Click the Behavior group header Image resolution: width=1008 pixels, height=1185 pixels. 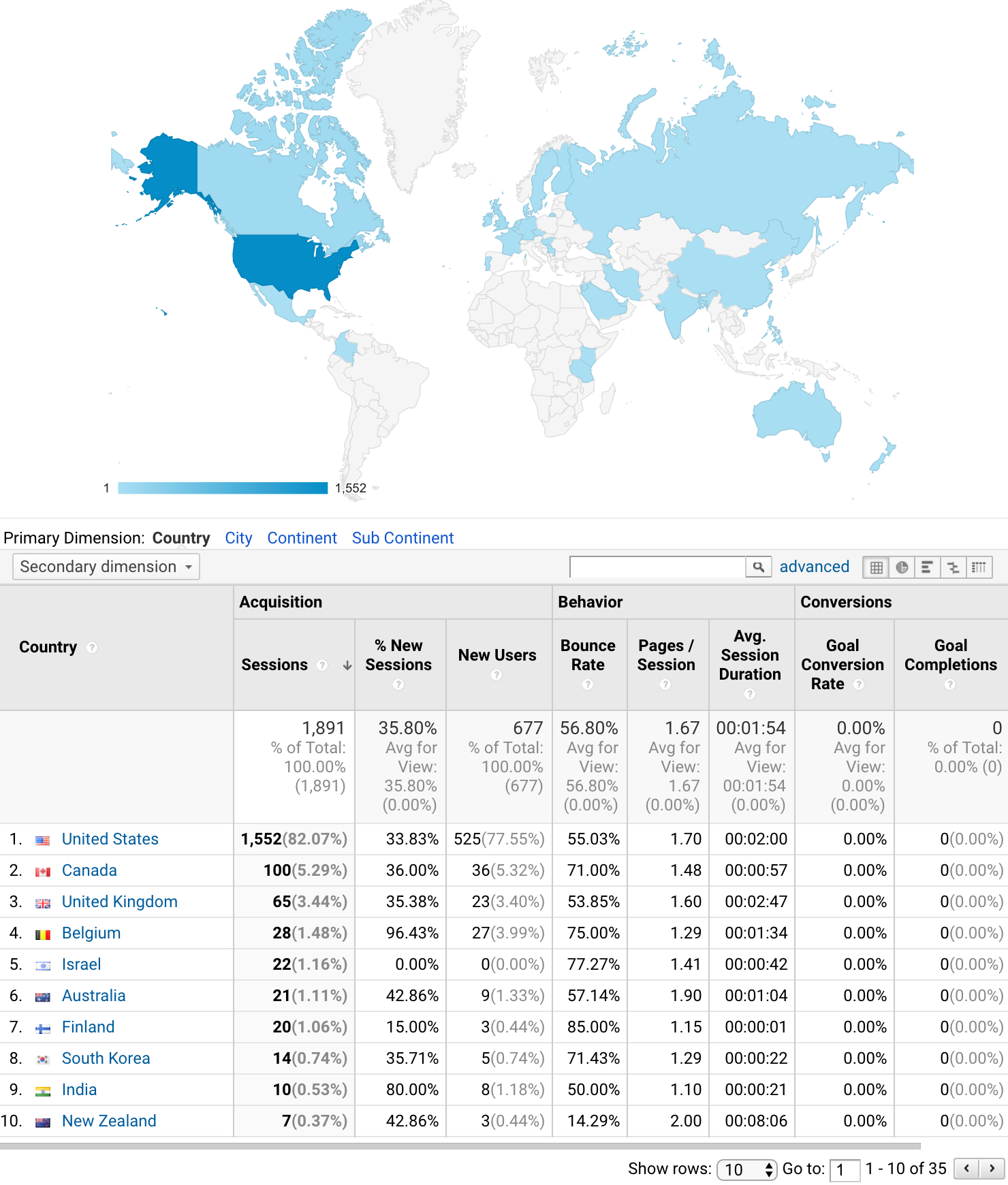pyautogui.click(x=590, y=602)
